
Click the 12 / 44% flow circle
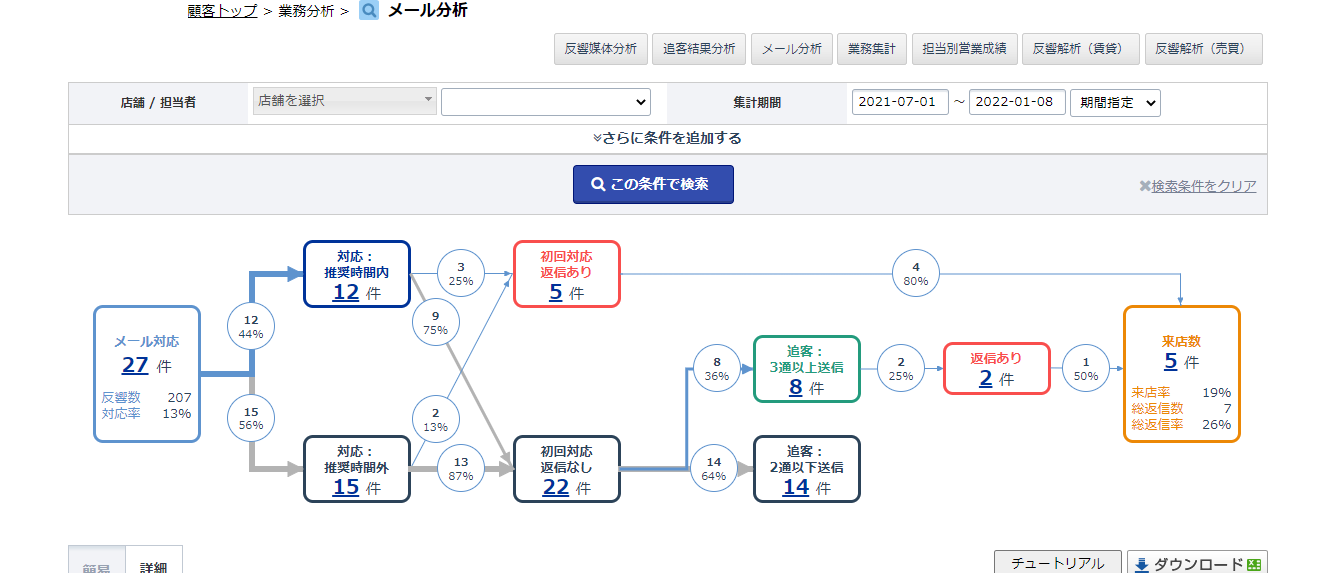pyautogui.click(x=251, y=326)
